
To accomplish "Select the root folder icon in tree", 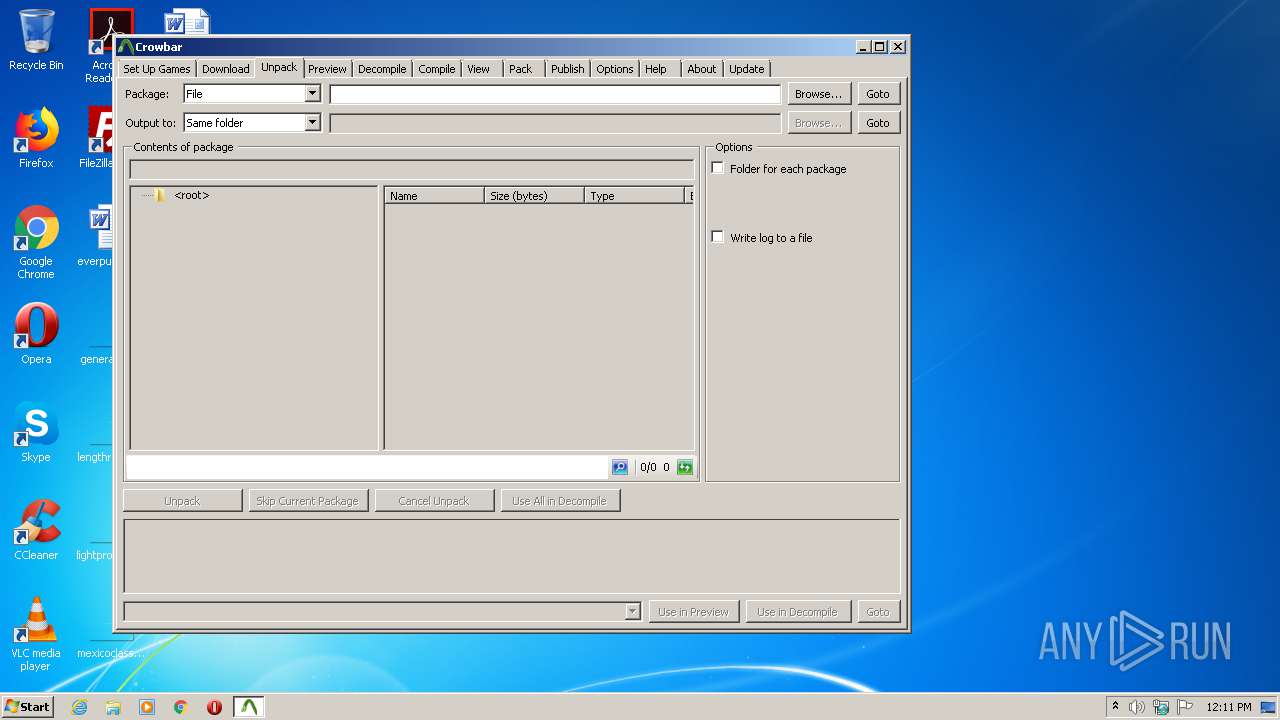I will point(160,195).
